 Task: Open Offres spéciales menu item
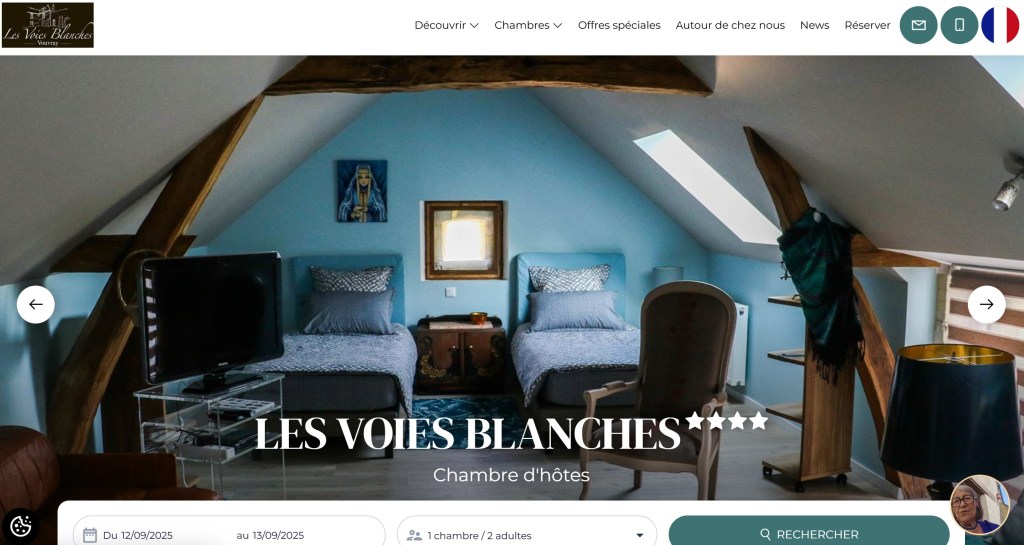619,25
